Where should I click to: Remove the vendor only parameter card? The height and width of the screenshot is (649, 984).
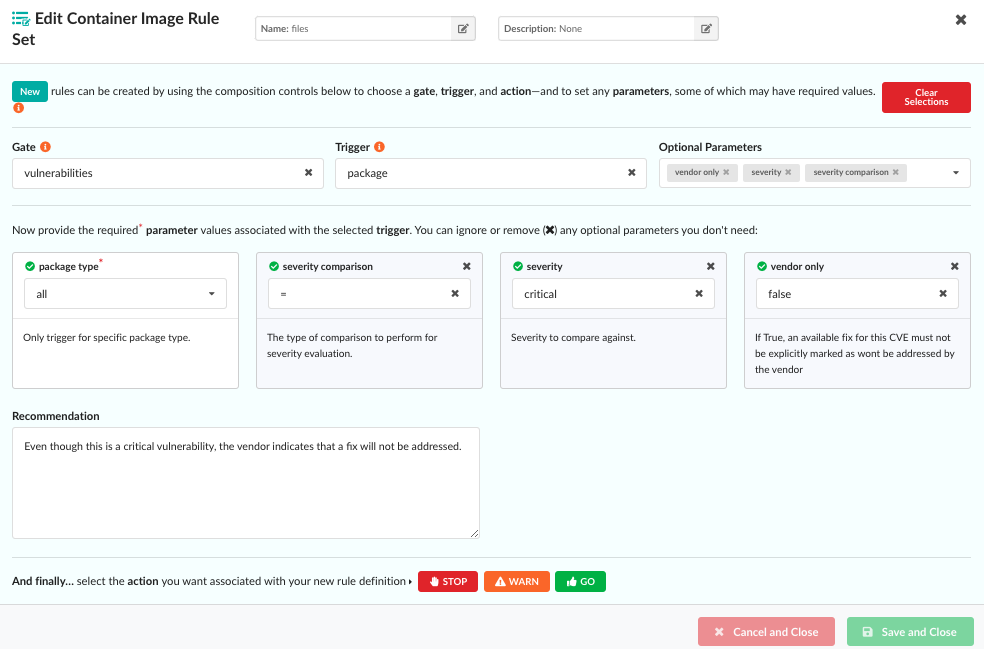tap(954, 267)
